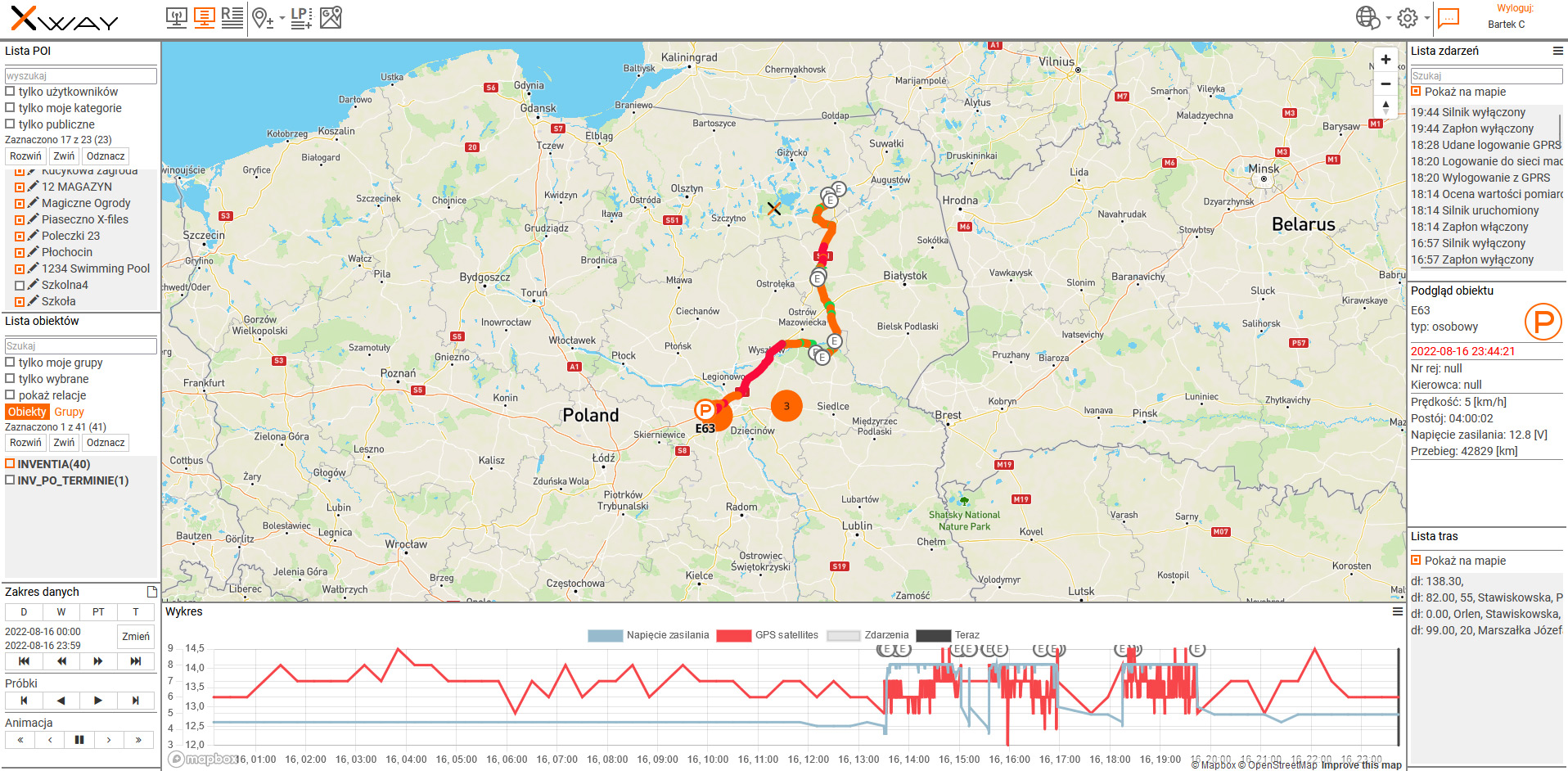Click the Wyloguj logout link
1568x771 pixels.
(1515, 8)
